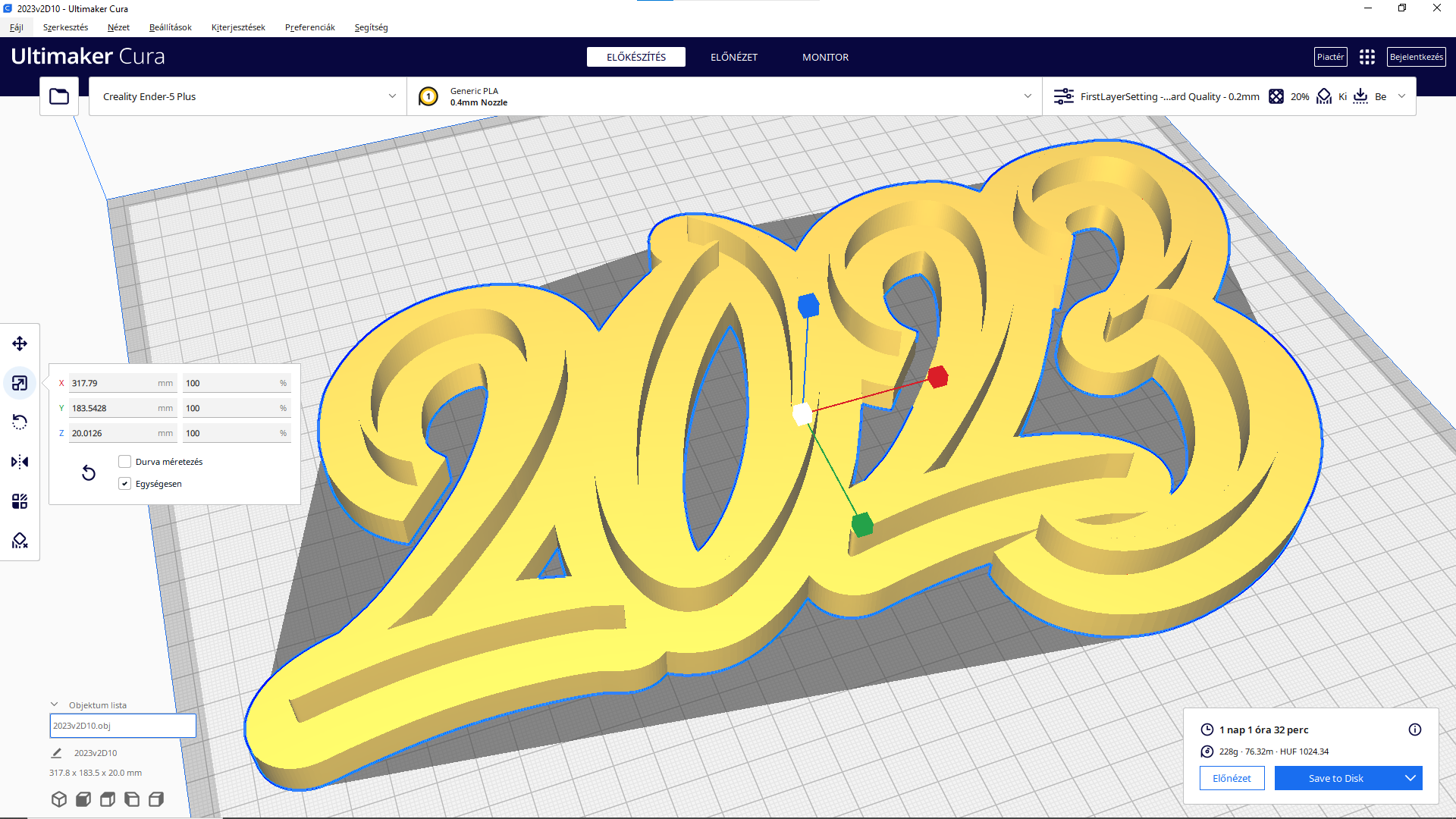Select the Rotate tool
Image resolution: width=1456 pixels, height=819 pixels.
click(x=20, y=422)
